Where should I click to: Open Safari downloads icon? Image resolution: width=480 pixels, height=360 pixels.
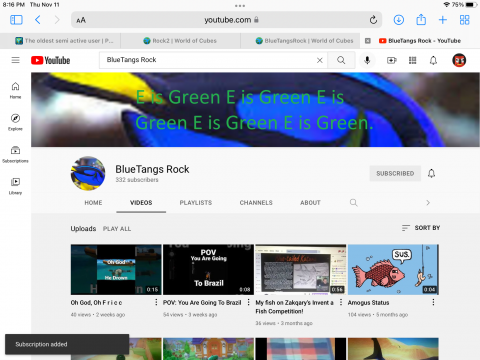(399, 20)
